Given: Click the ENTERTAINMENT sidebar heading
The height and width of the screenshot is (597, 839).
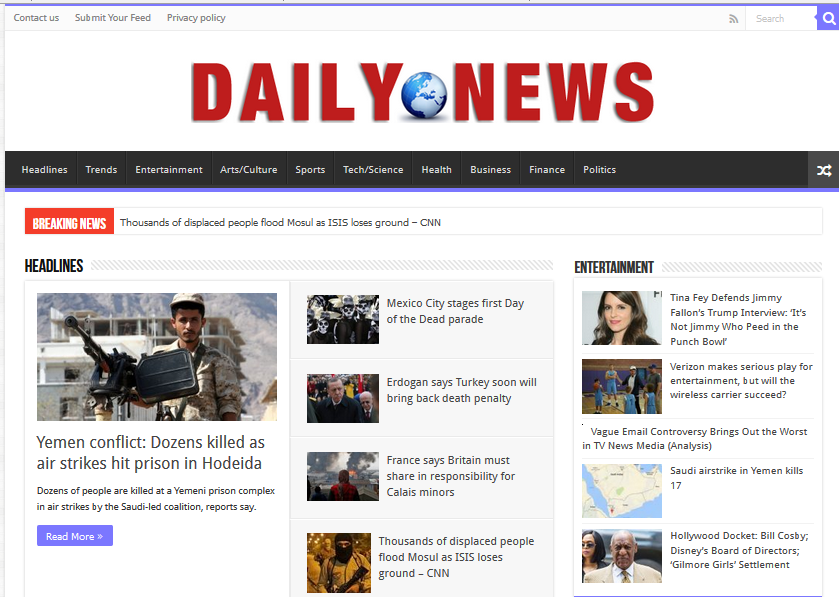Looking at the screenshot, I should point(614,267).
